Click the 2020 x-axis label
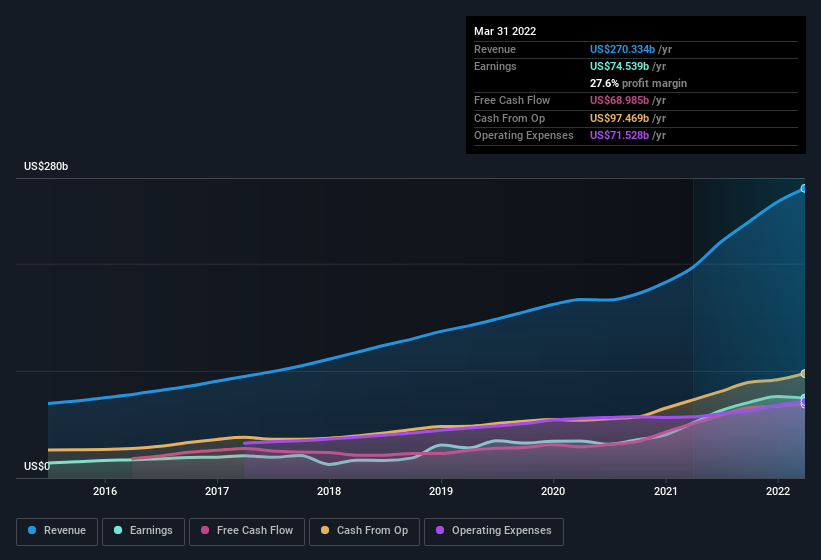 click(x=553, y=491)
